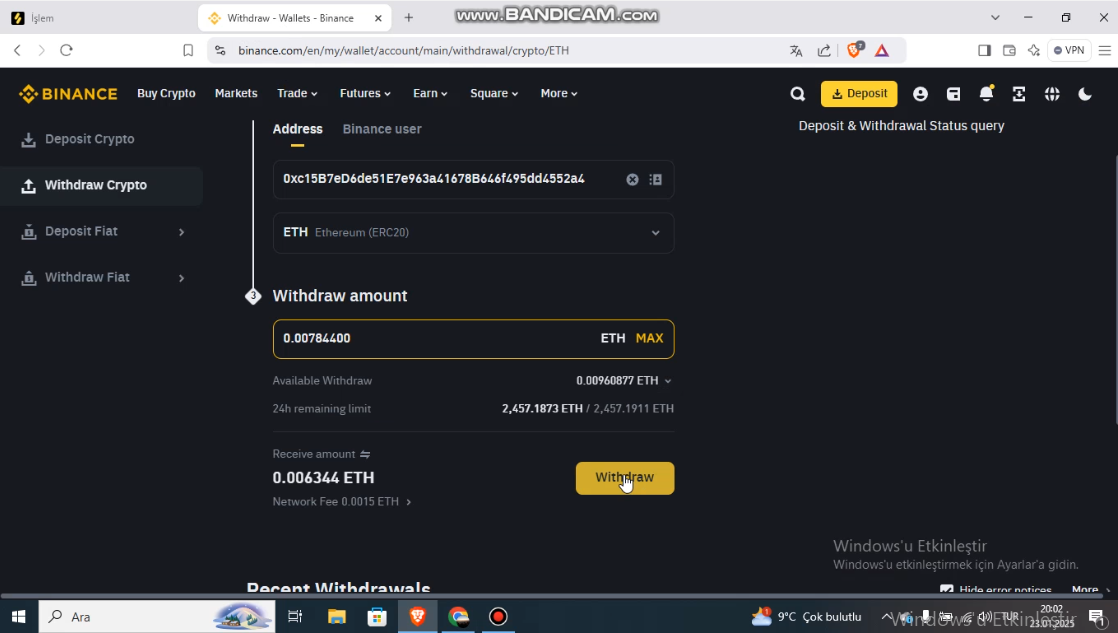Open Brave browser in taskbar
The height and width of the screenshot is (633, 1118).
coord(418,616)
